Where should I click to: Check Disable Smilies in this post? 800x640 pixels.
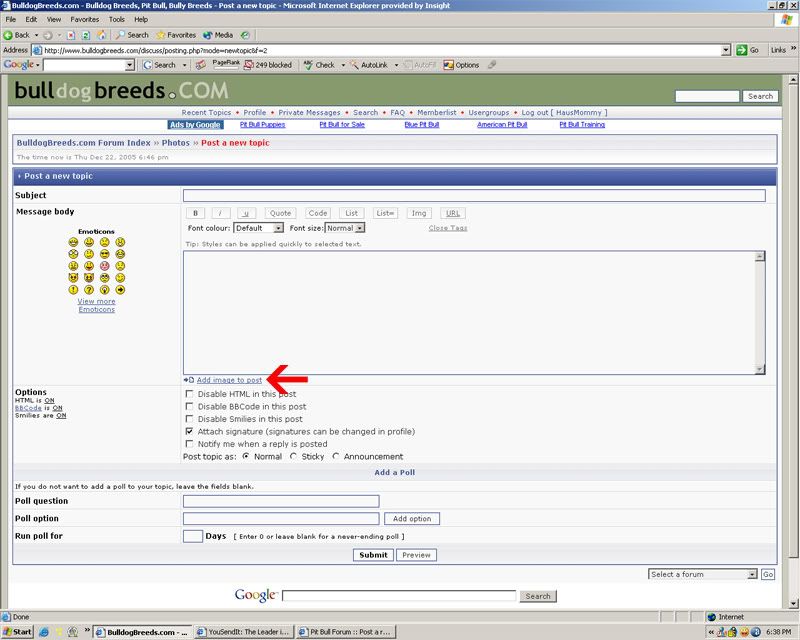pyautogui.click(x=189, y=419)
